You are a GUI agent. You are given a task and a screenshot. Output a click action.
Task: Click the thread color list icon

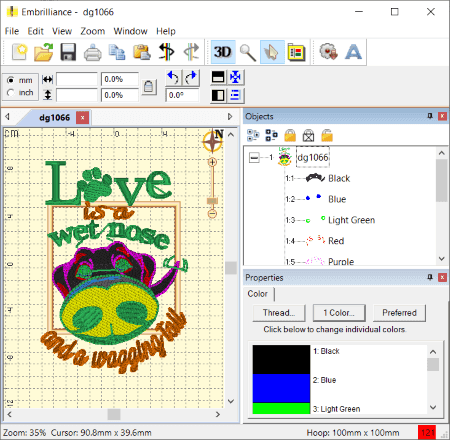(296, 52)
